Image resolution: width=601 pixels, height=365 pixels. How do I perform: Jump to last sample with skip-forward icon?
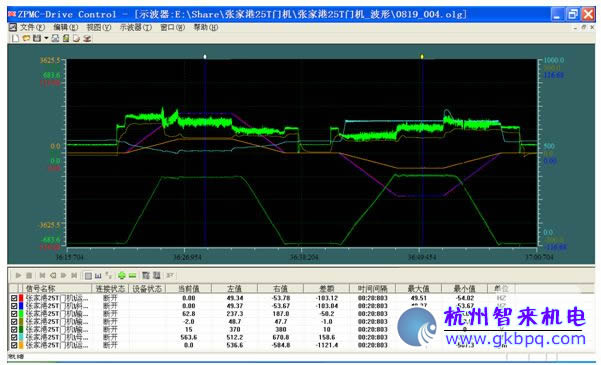pos(74,275)
